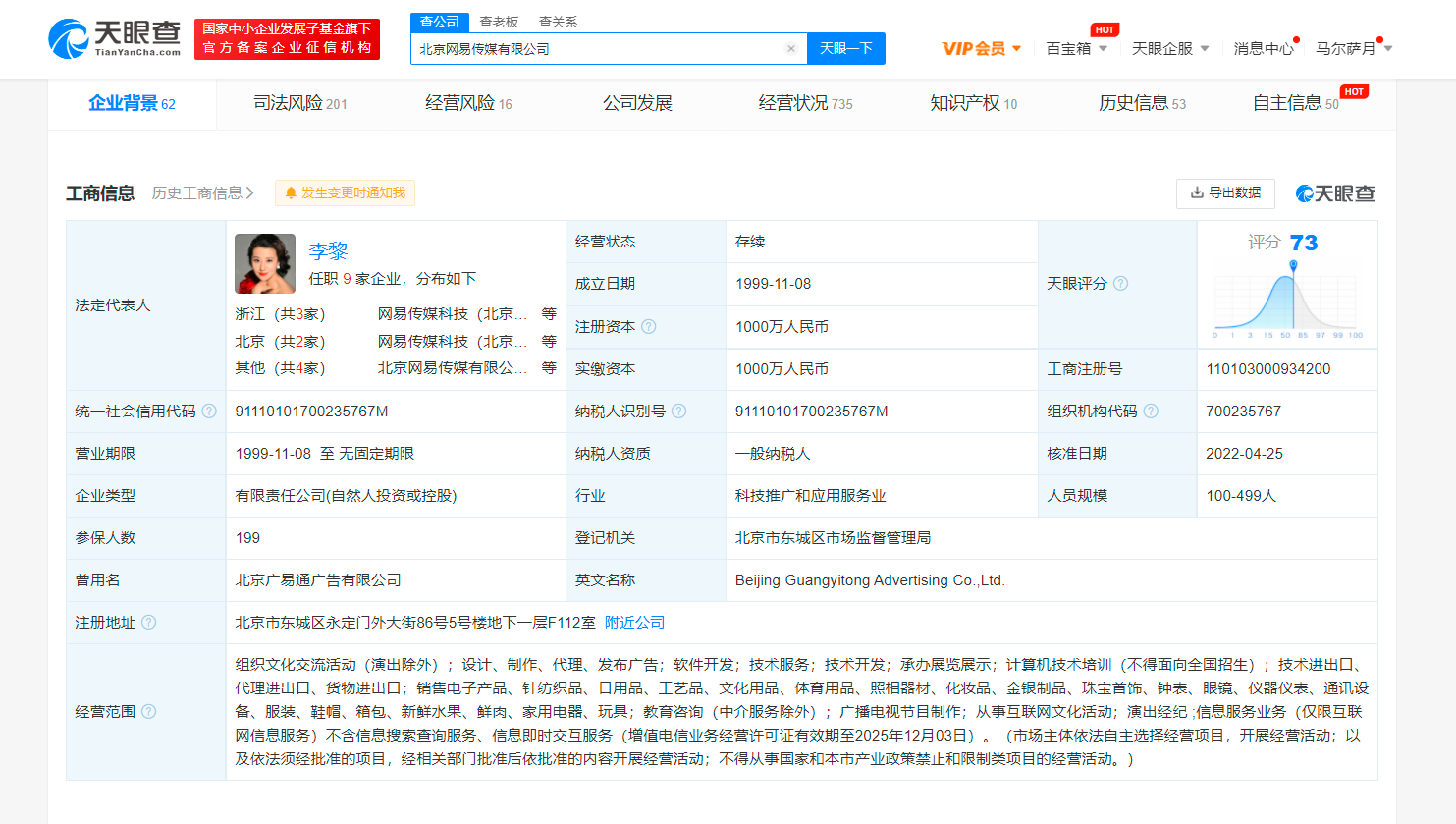Switch to the 自主信息 tab
The image size is (1456, 824).
(1296, 103)
